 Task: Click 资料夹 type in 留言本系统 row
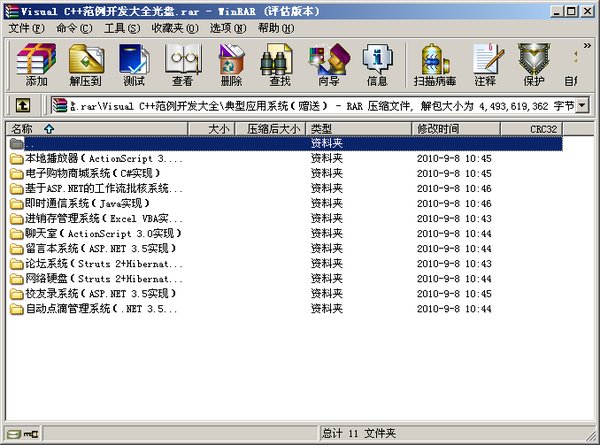point(326,249)
